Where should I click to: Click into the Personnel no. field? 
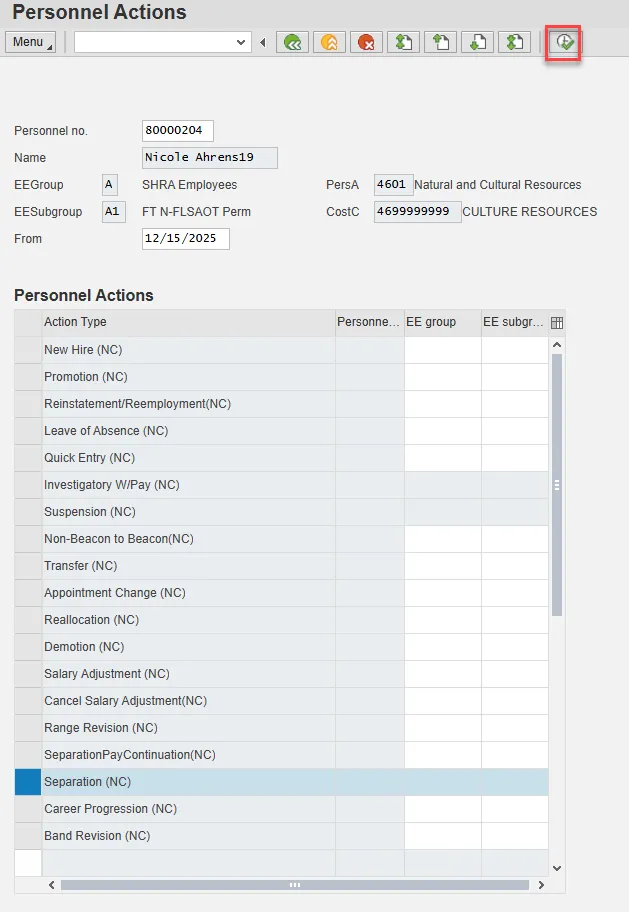(178, 131)
